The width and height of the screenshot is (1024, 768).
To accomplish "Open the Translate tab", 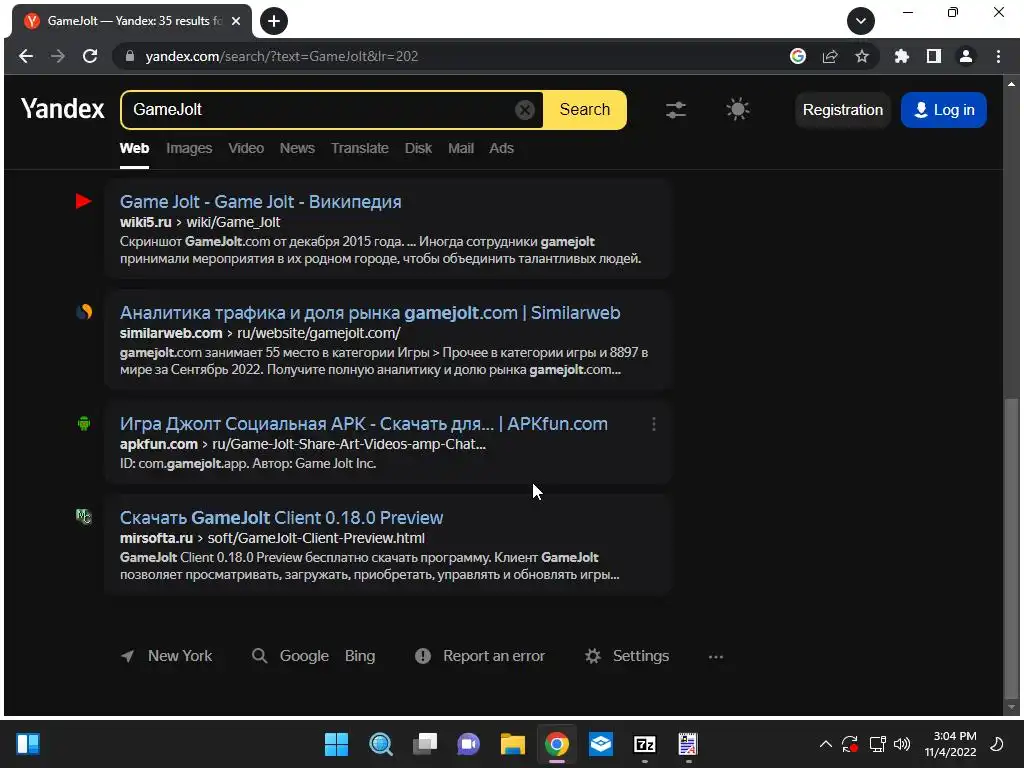I will click(360, 148).
